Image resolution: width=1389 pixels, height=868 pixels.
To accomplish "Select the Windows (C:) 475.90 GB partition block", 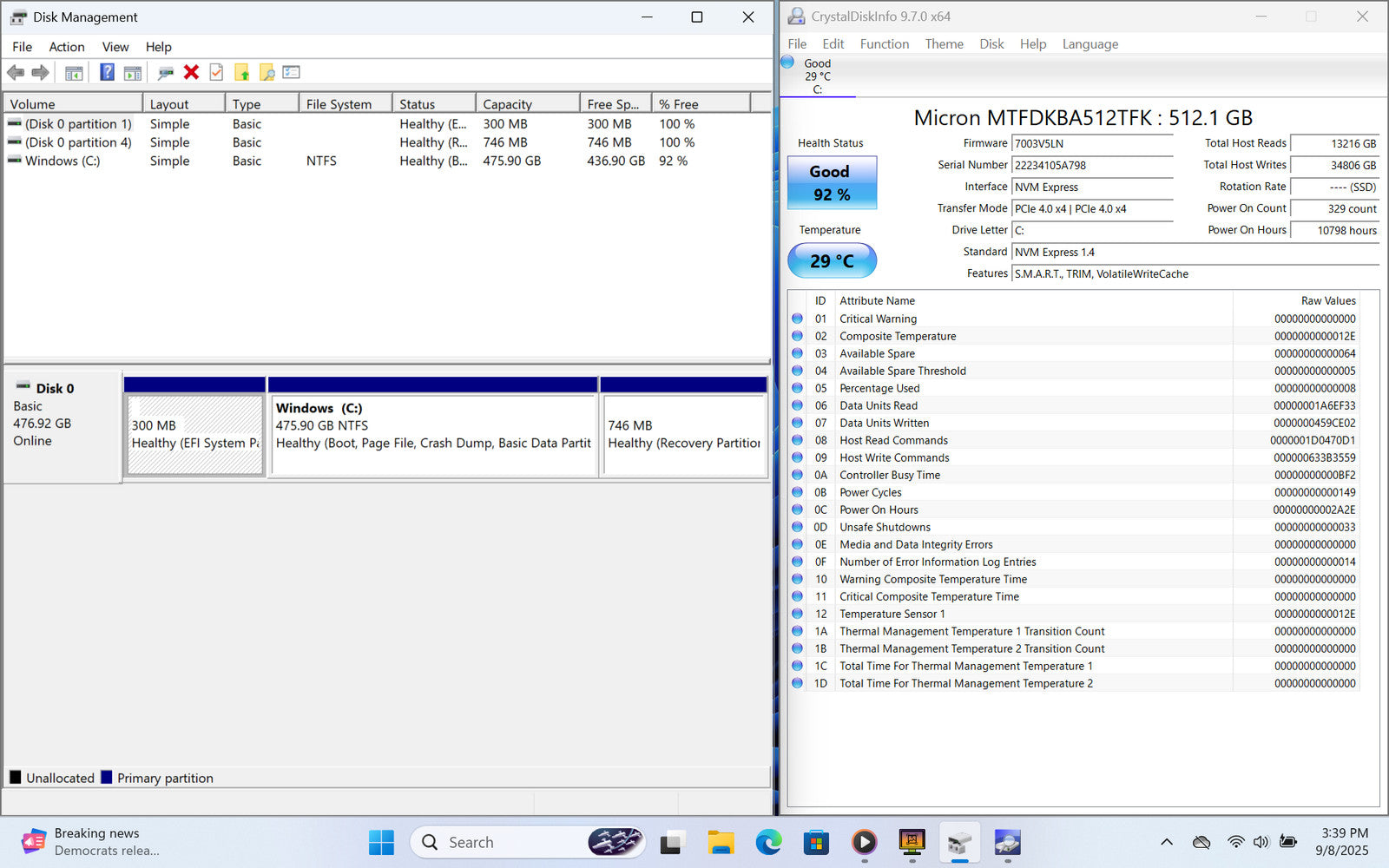I will (433, 435).
